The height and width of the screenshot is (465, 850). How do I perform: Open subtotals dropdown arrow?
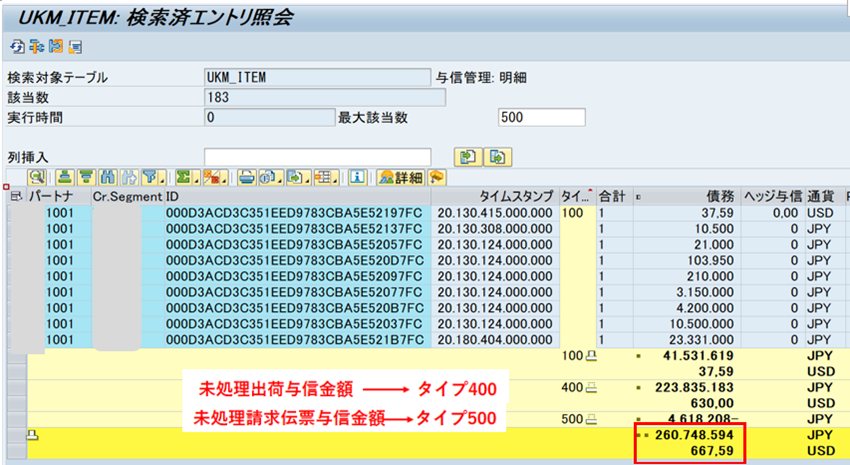pos(224,179)
